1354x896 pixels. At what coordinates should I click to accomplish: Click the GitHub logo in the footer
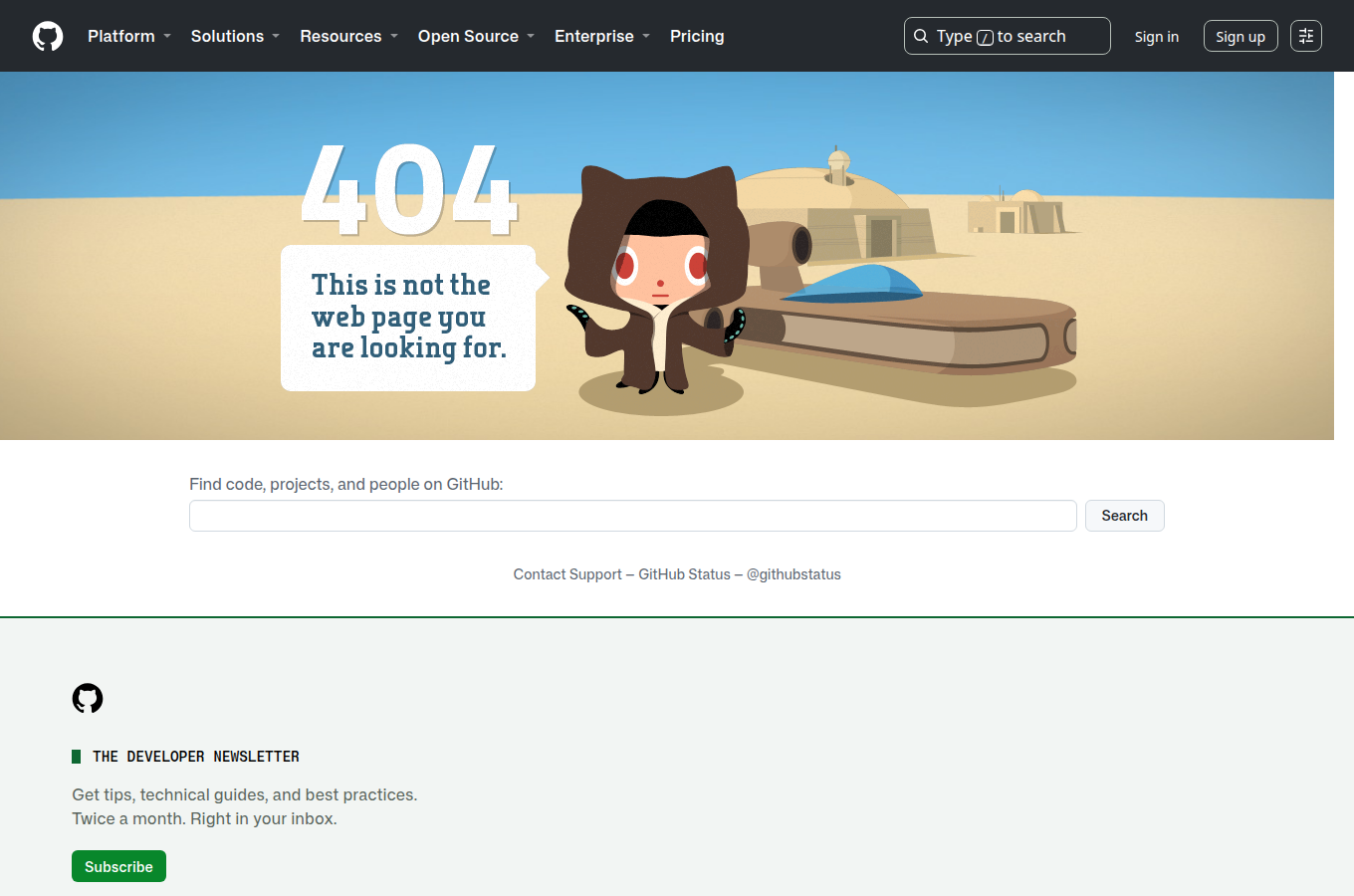(88, 698)
